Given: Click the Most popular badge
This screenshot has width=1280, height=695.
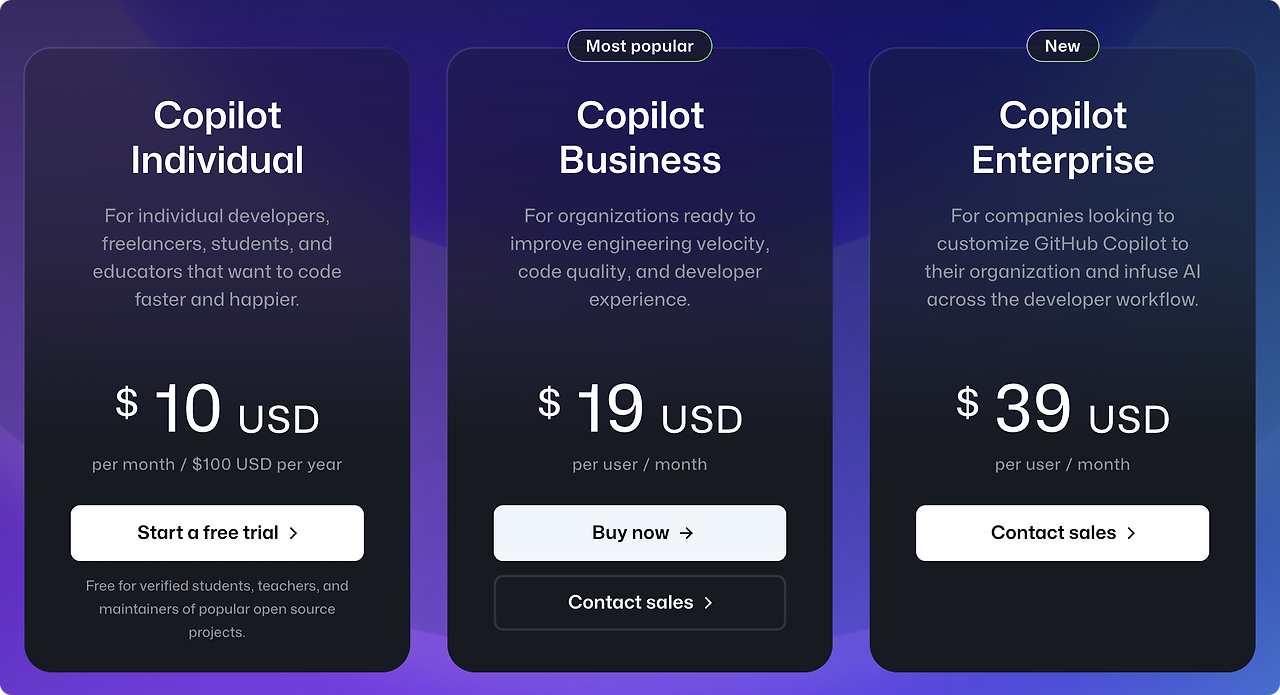Looking at the screenshot, I should [640, 45].
